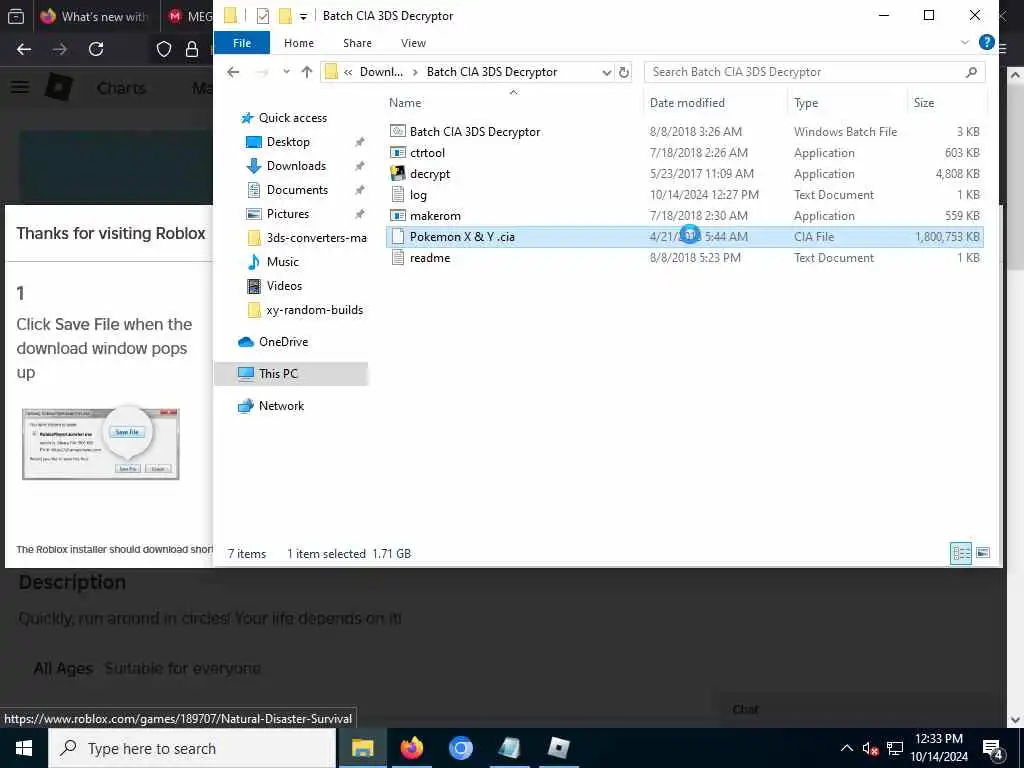Viewport: 1024px width, 768px height.
Task: Open Roblox hamburger menu in browser
Action: click(20, 87)
